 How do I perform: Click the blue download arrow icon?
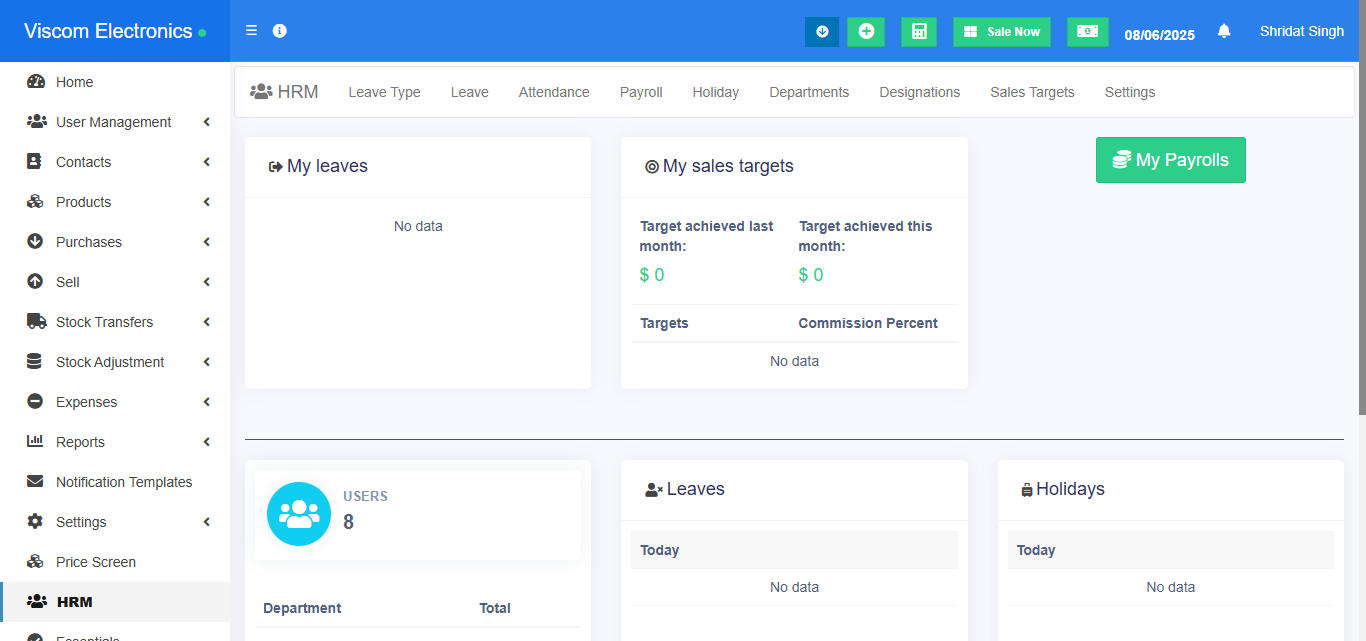pos(822,32)
